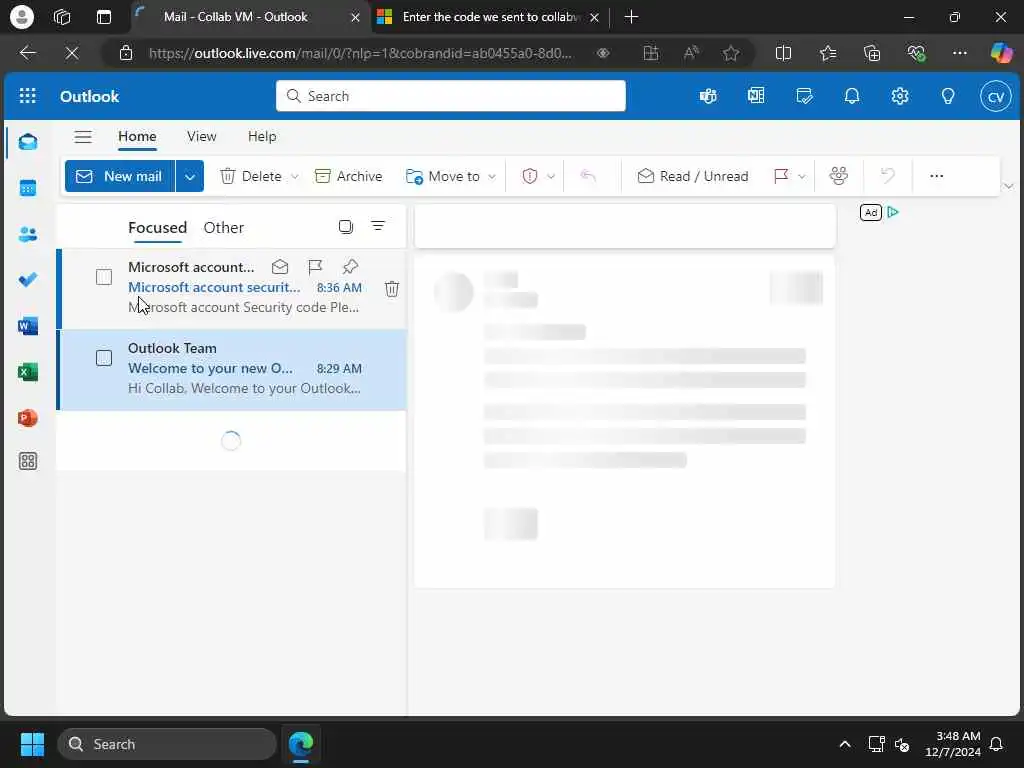Launch PowerPoint from the left sidebar
This screenshot has width=1024, height=768.
(x=28, y=417)
